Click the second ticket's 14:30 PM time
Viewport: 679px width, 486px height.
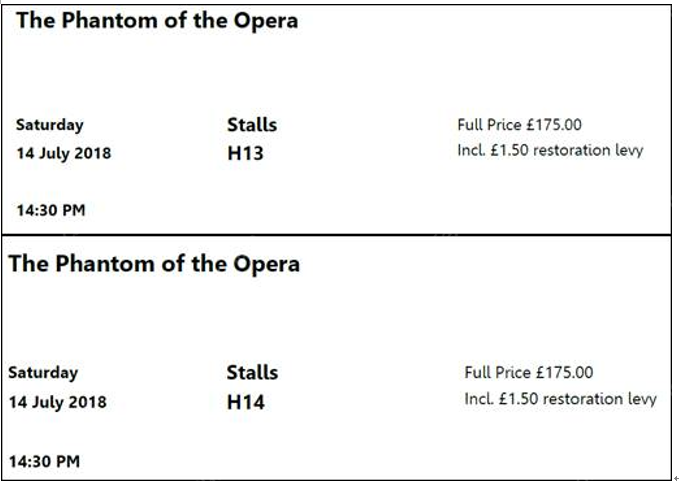44,462
